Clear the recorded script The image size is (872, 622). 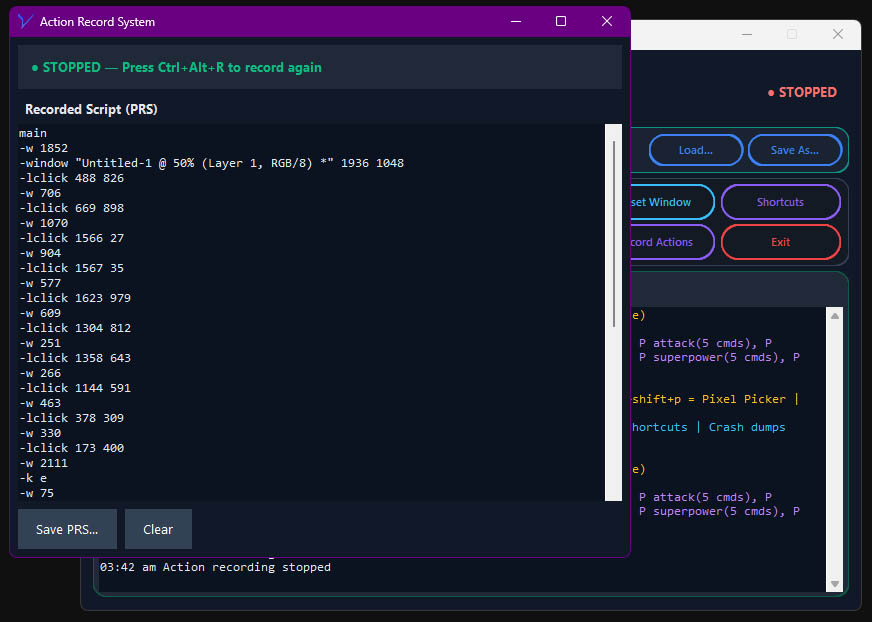pyautogui.click(x=158, y=529)
